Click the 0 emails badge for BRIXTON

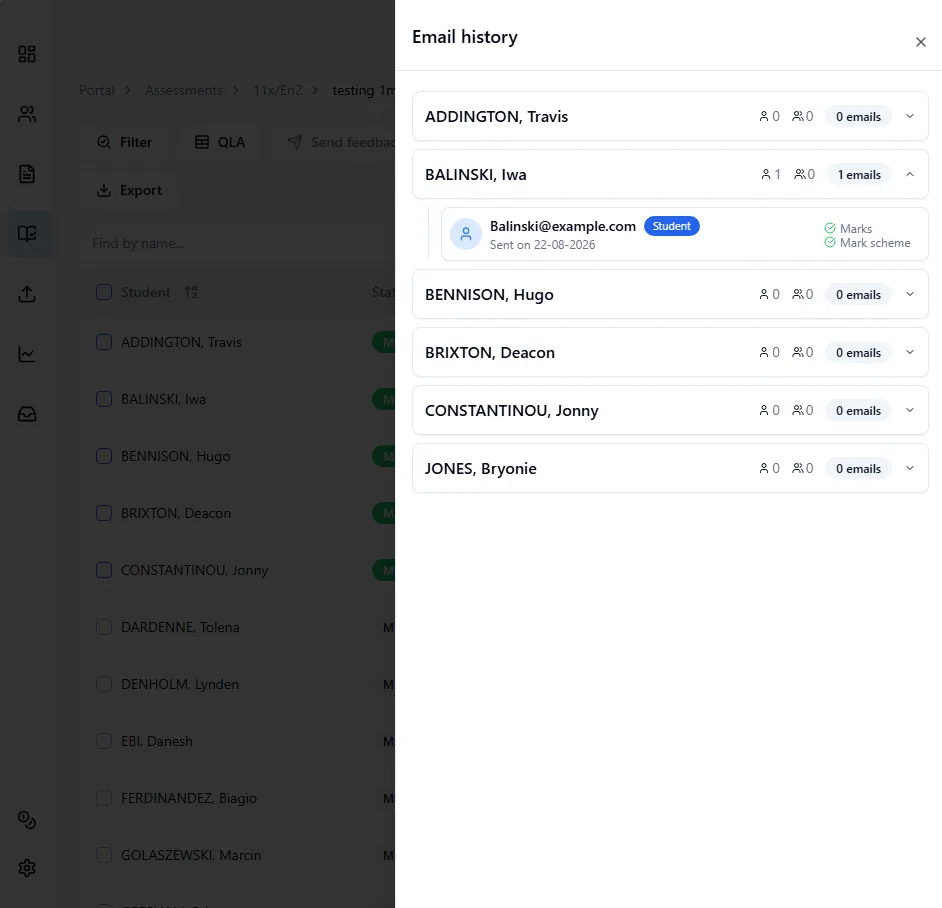(x=858, y=353)
